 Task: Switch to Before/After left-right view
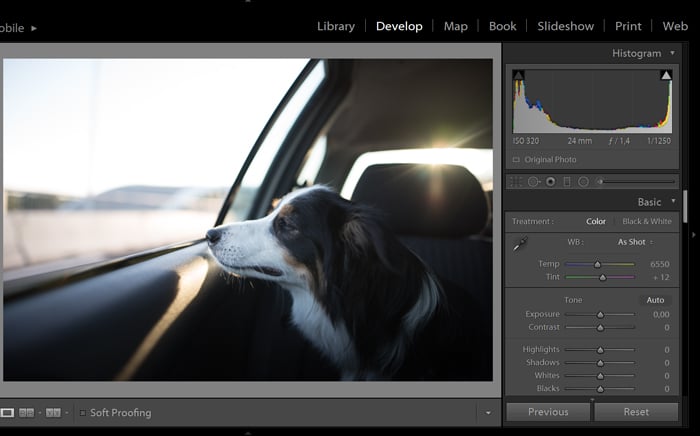point(26,413)
